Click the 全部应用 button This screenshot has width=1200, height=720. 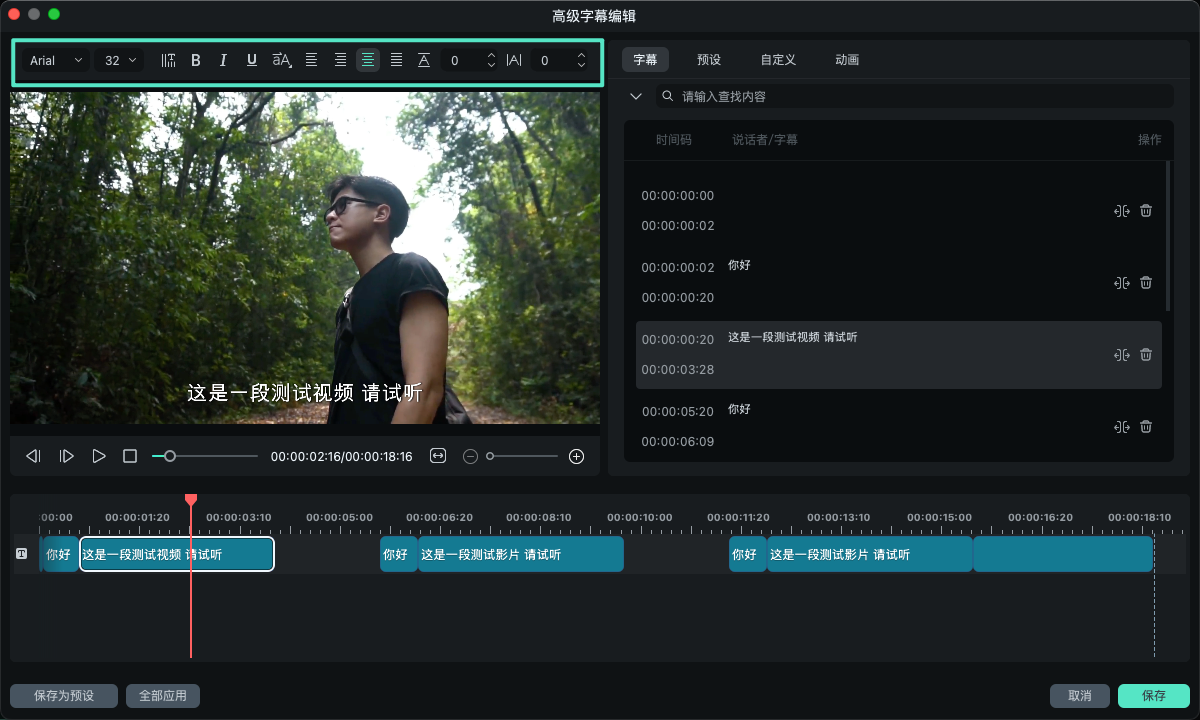coord(163,695)
